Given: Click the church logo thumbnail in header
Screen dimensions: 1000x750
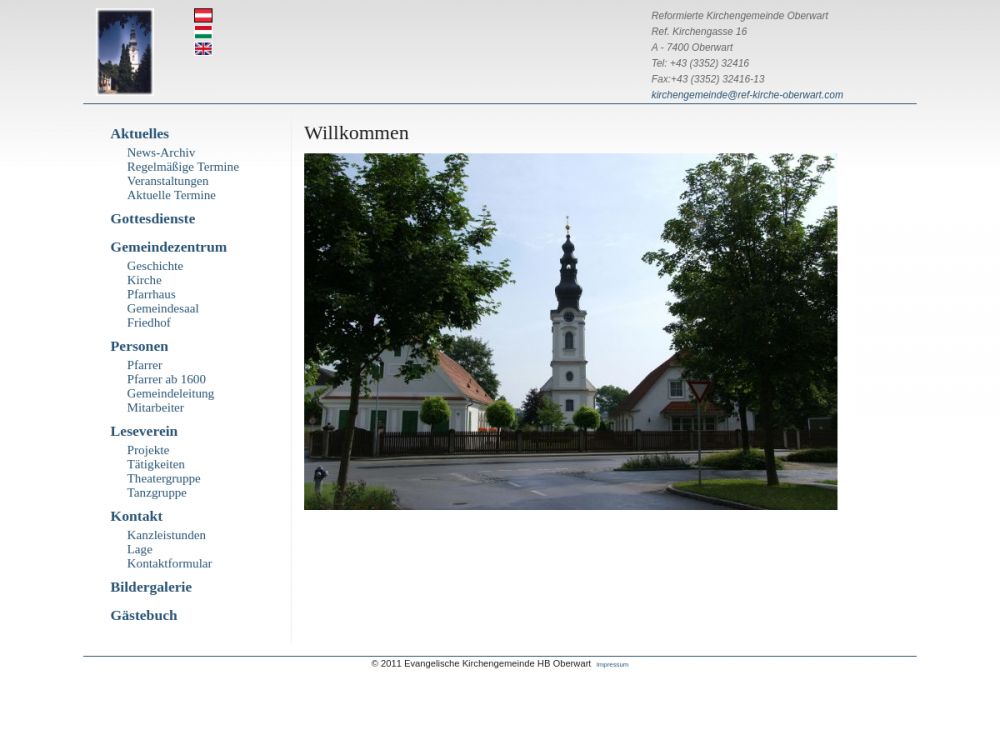Looking at the screenshot, I should (125, 52).
